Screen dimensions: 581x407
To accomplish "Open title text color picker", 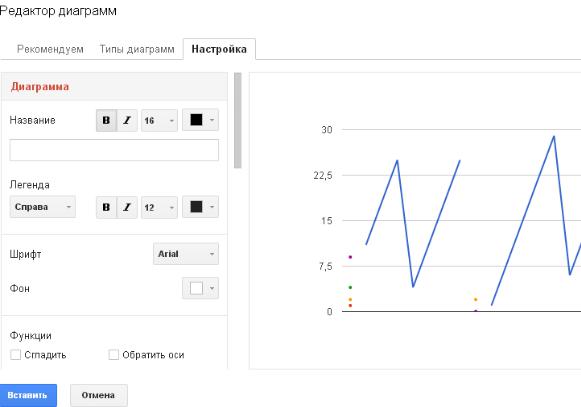I will (x=200, y=120).
